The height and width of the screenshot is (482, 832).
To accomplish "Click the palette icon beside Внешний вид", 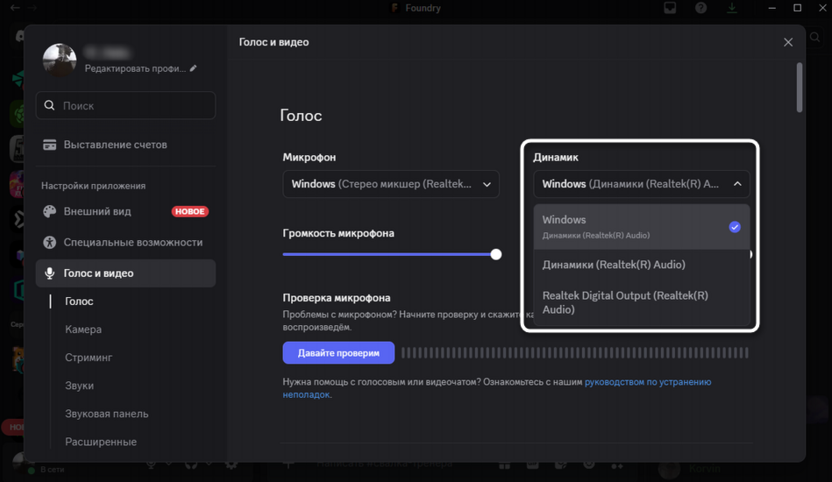I will pyautogui.click(x=49, y=211).
